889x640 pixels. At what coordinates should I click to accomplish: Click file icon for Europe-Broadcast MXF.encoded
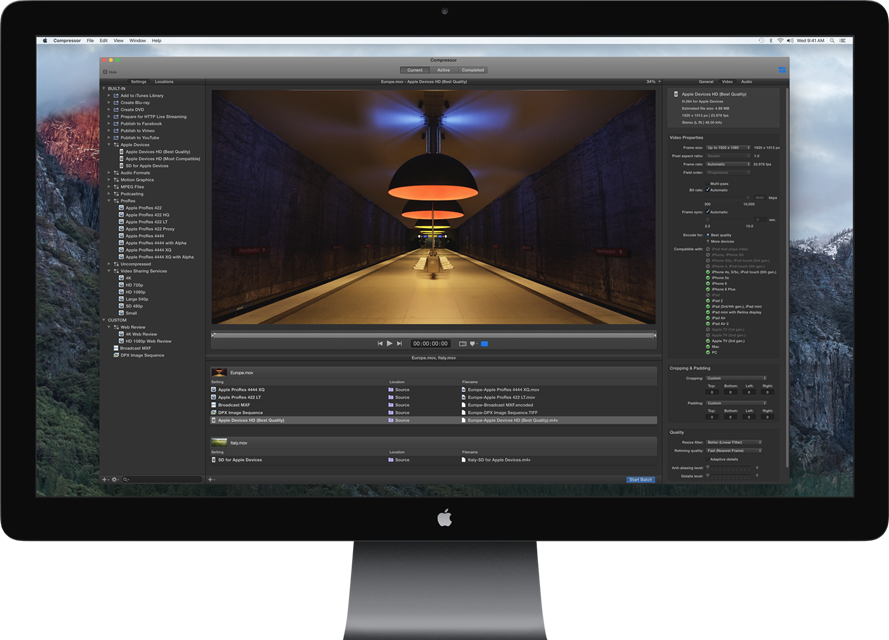(x=464, y=405)
